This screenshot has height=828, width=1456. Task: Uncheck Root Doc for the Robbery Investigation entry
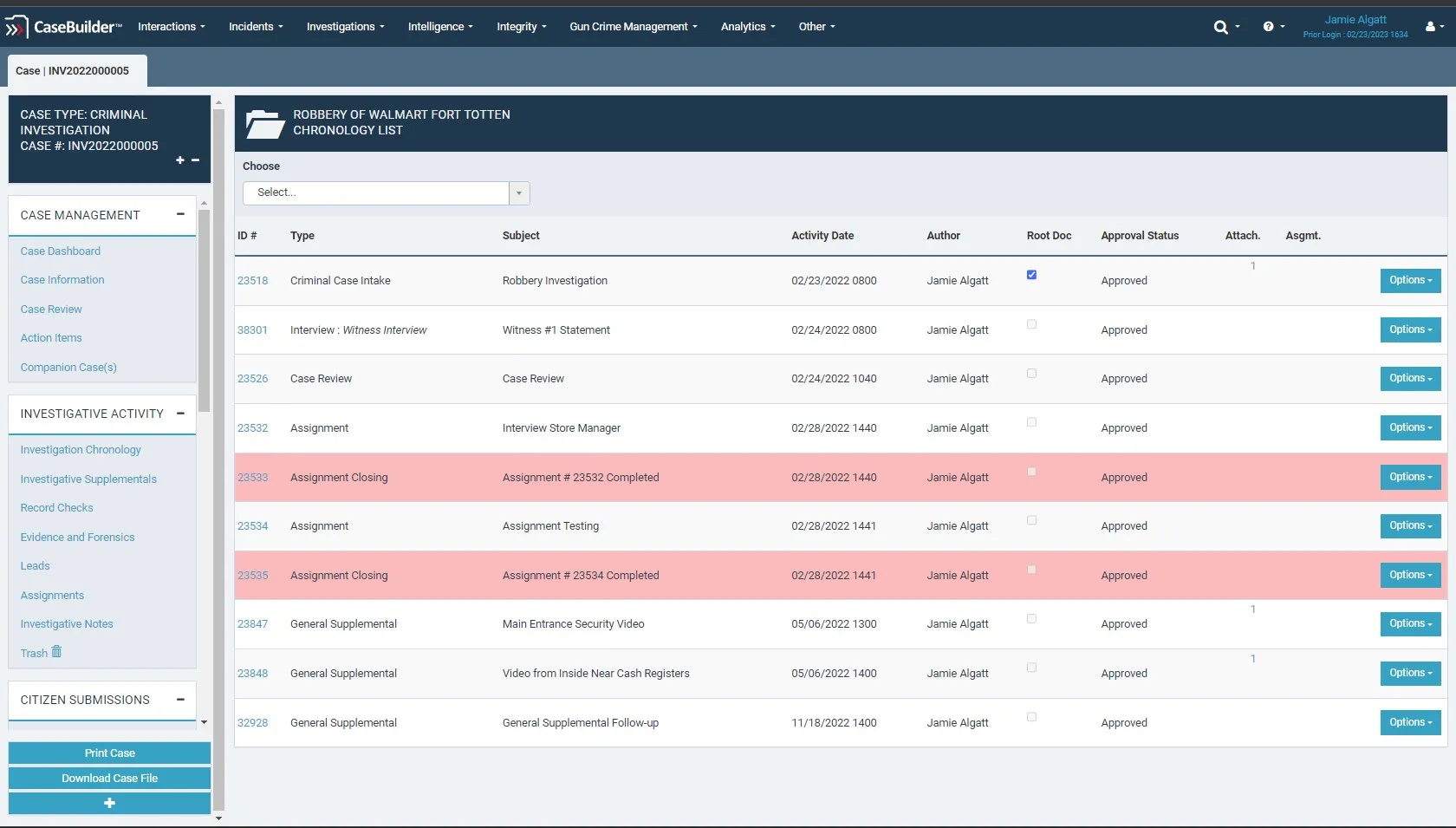1031,274
